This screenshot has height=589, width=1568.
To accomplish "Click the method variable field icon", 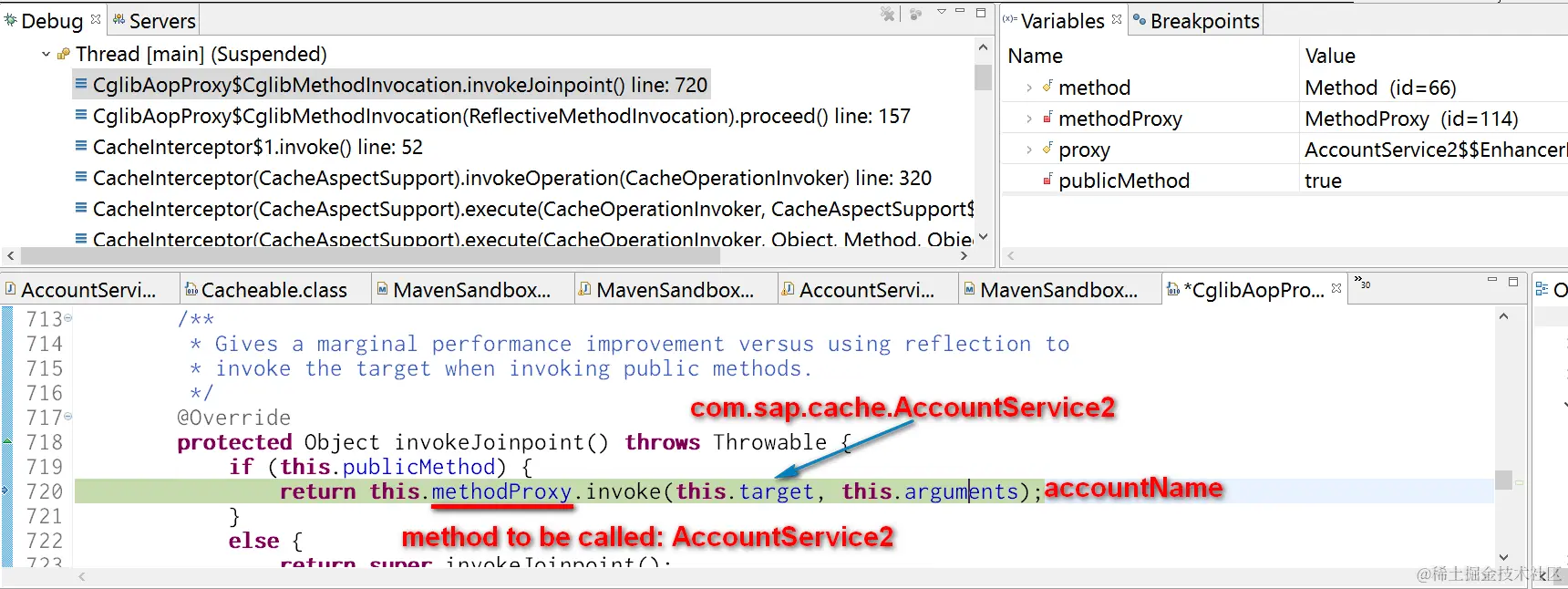I will click(x=1047, y=87).
